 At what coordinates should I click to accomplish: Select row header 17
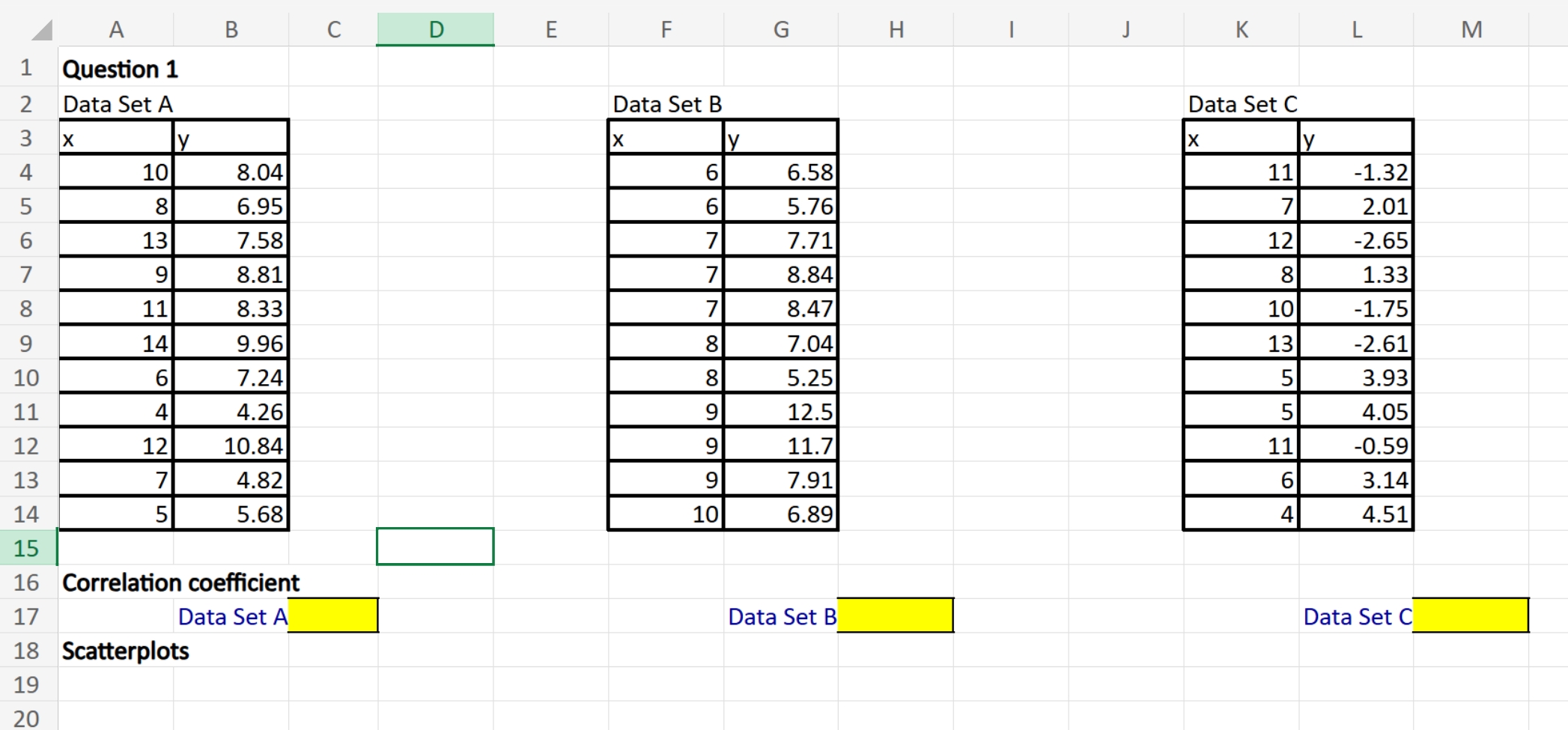(x=26, y=616)
